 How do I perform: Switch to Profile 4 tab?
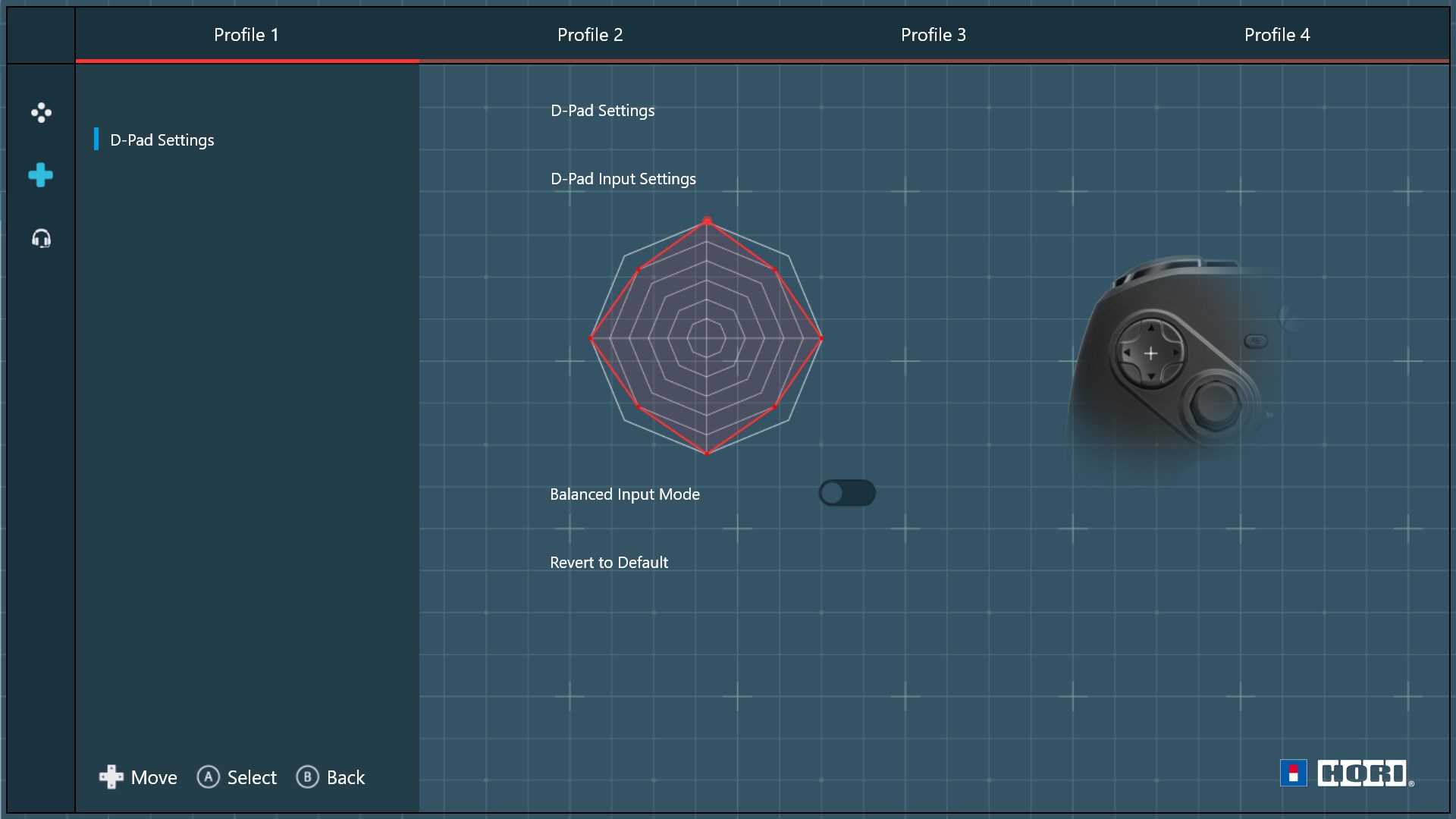[1277, 35]
